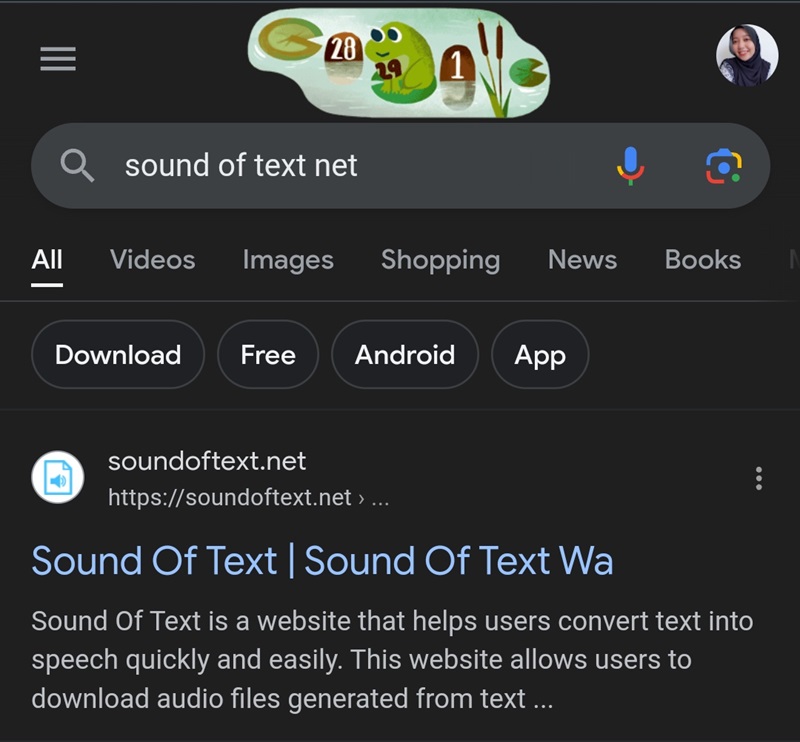
Task: Switch to the Images tab
Action: (288, 260)
